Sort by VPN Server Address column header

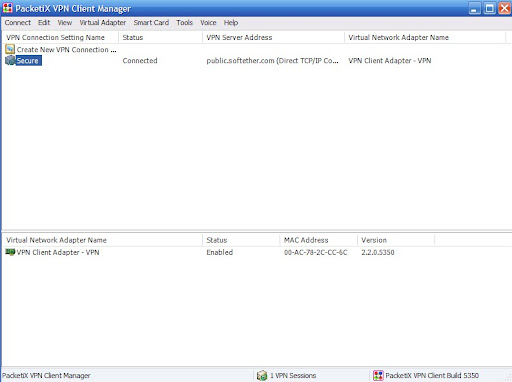[273, 37]
